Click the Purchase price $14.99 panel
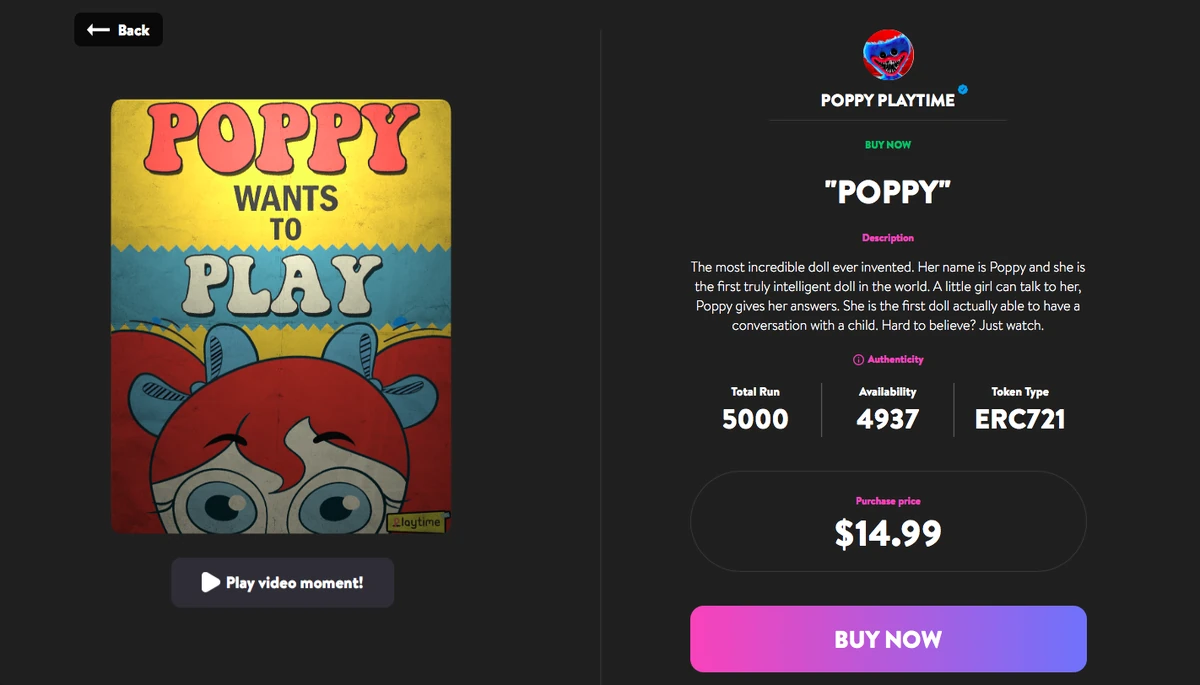1200x685 pixels. point(888,520)
